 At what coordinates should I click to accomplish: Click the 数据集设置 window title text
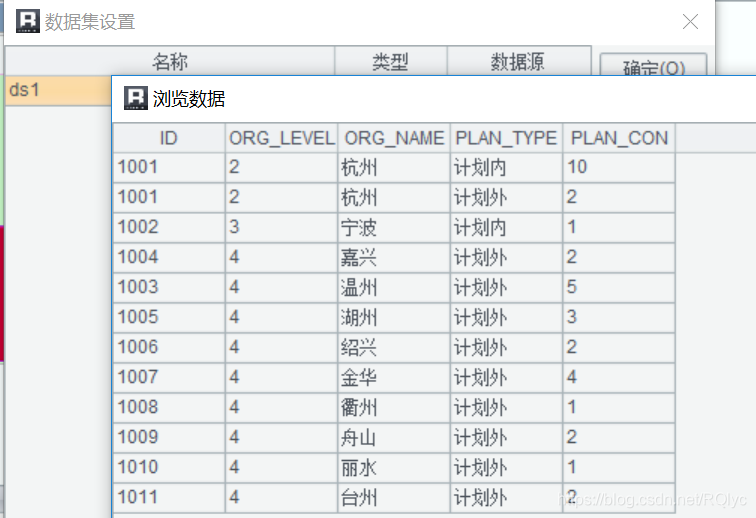pyautogui.click(x=90, y=22)
